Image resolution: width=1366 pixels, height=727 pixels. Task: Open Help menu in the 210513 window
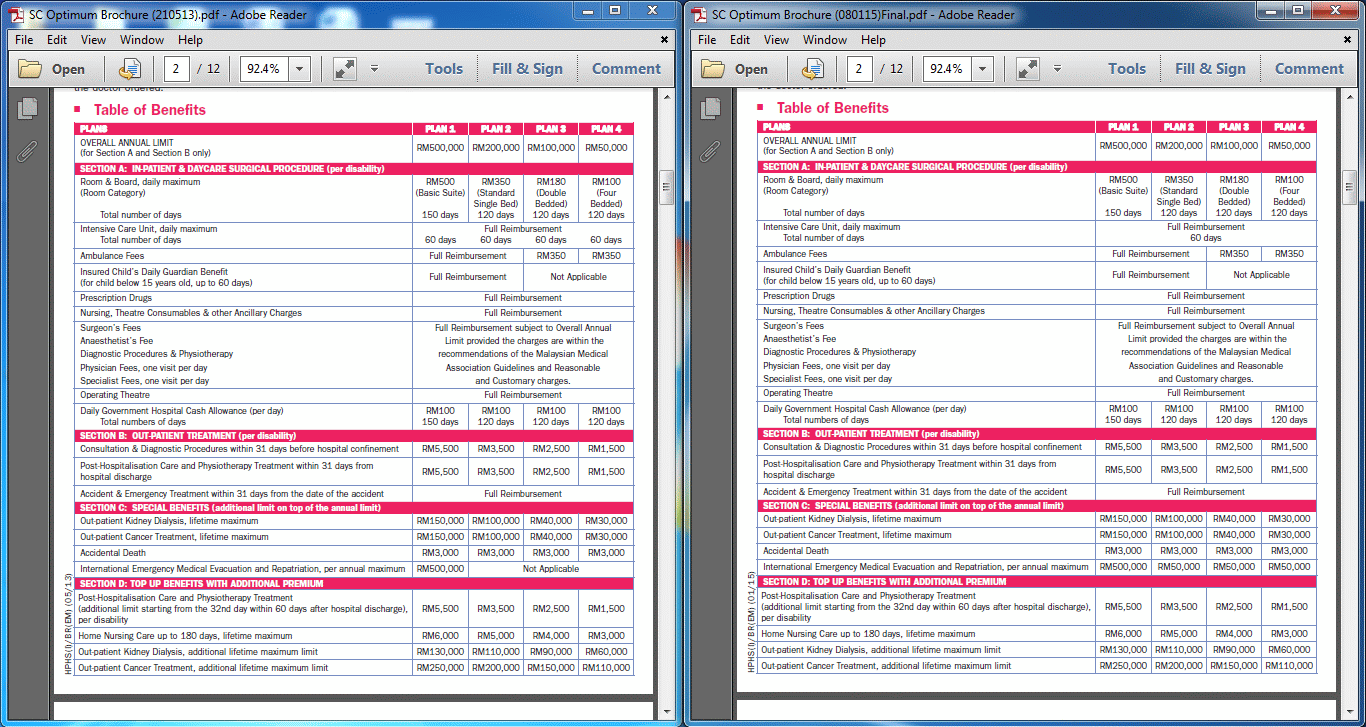(x=190, y=40)
